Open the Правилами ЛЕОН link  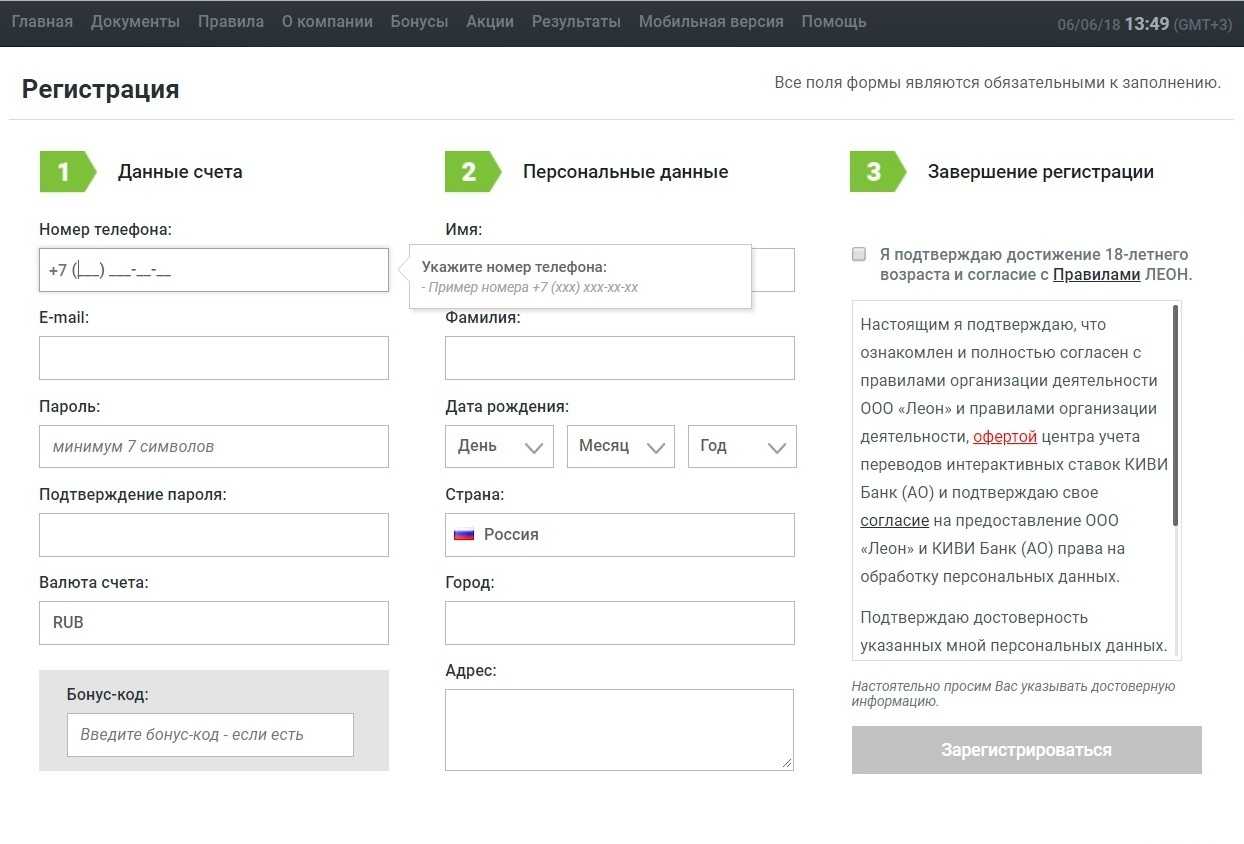(1096, 275)
